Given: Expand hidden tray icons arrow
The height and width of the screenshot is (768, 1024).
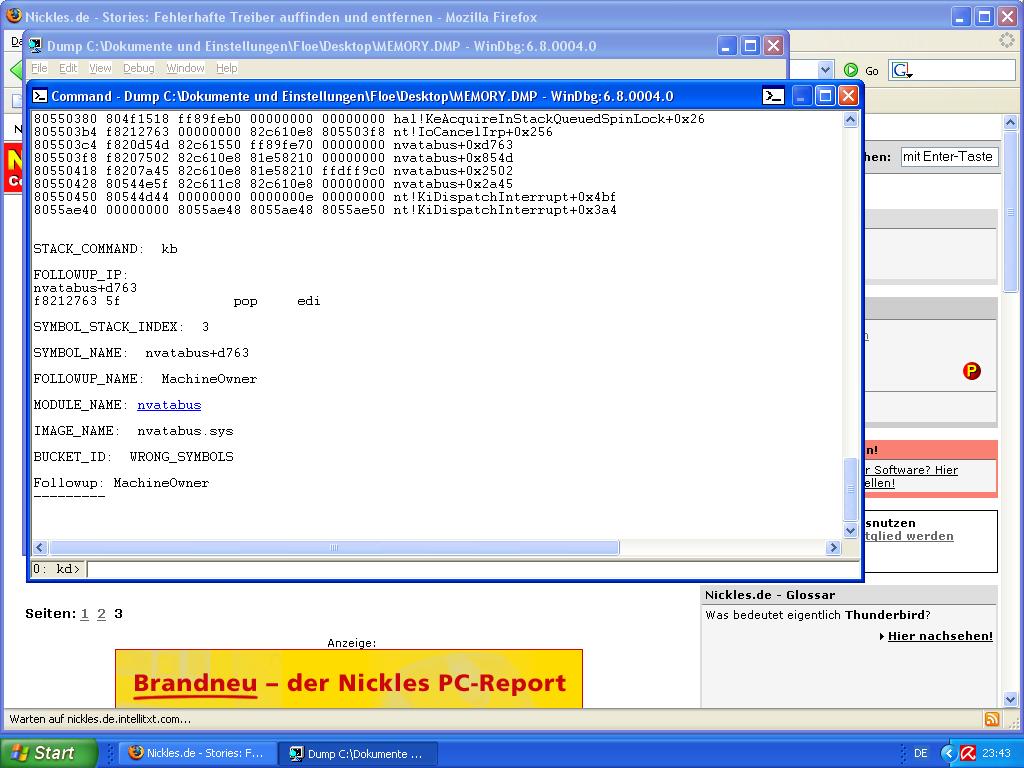Looking at the screenshot, I should (x=948, y=753).
